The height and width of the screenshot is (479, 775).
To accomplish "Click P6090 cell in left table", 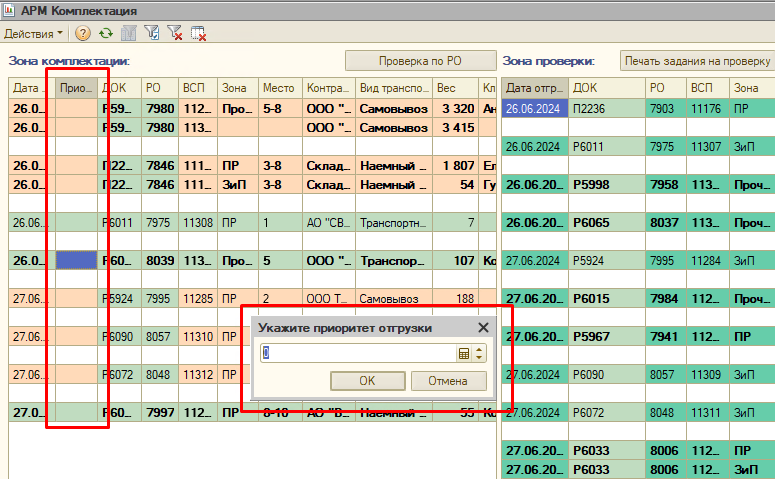I will tap(119, 337).
